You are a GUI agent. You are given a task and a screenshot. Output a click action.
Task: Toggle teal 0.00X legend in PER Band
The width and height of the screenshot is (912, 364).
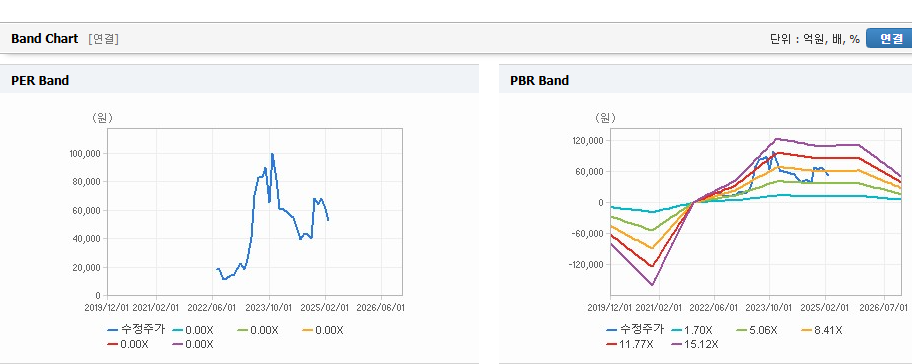[193, 330]
